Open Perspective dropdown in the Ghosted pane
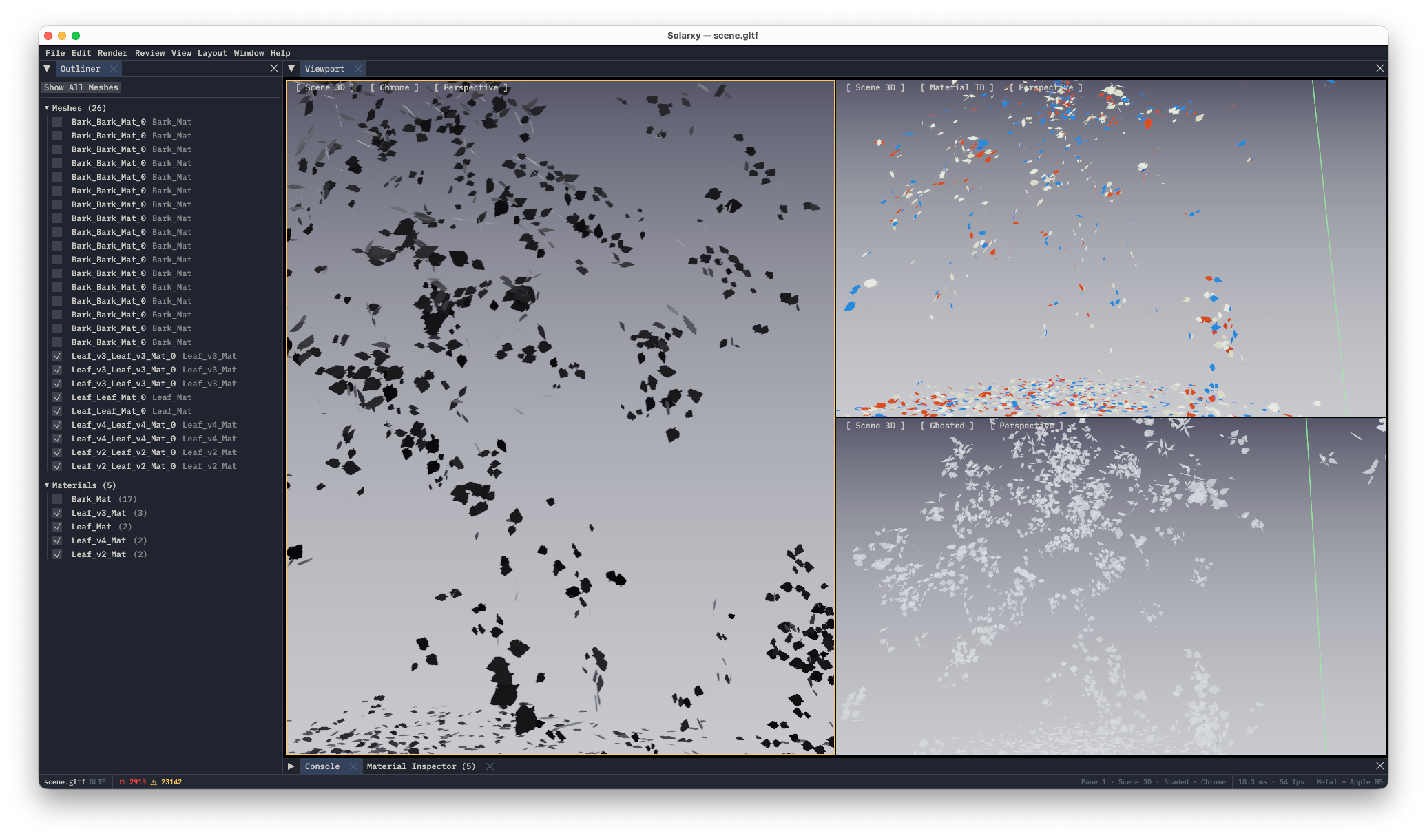This screenshot has width=1427, height=840. point(1027,426)
